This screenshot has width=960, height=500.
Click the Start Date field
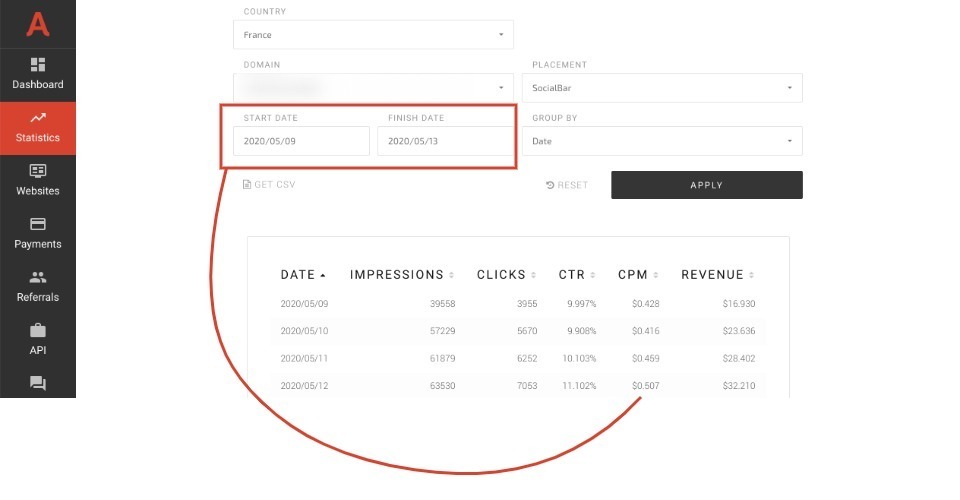point(301,141)
